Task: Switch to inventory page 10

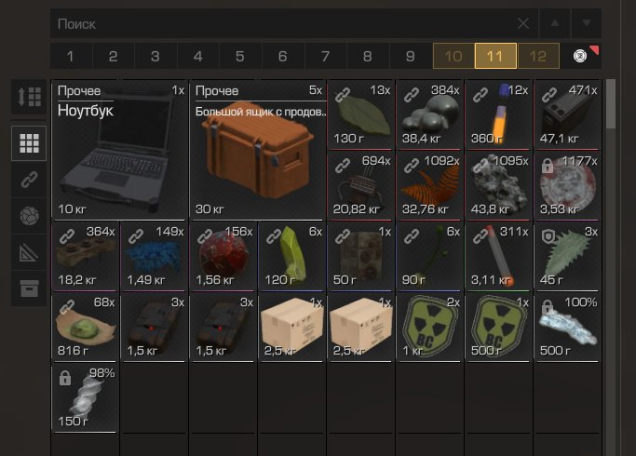Action: point(453,56)
